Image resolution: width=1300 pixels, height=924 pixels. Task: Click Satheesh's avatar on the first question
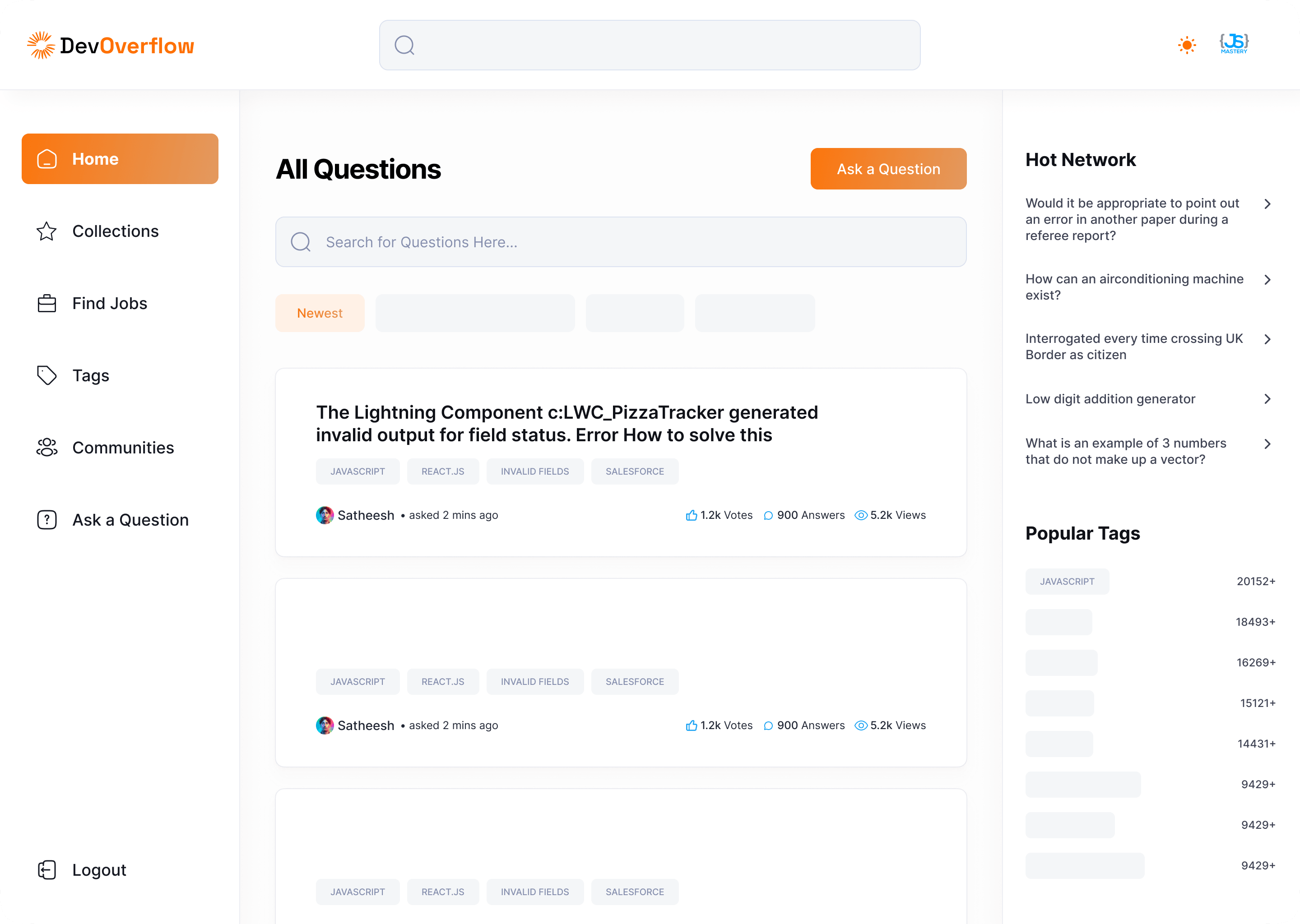coord(325,516)
